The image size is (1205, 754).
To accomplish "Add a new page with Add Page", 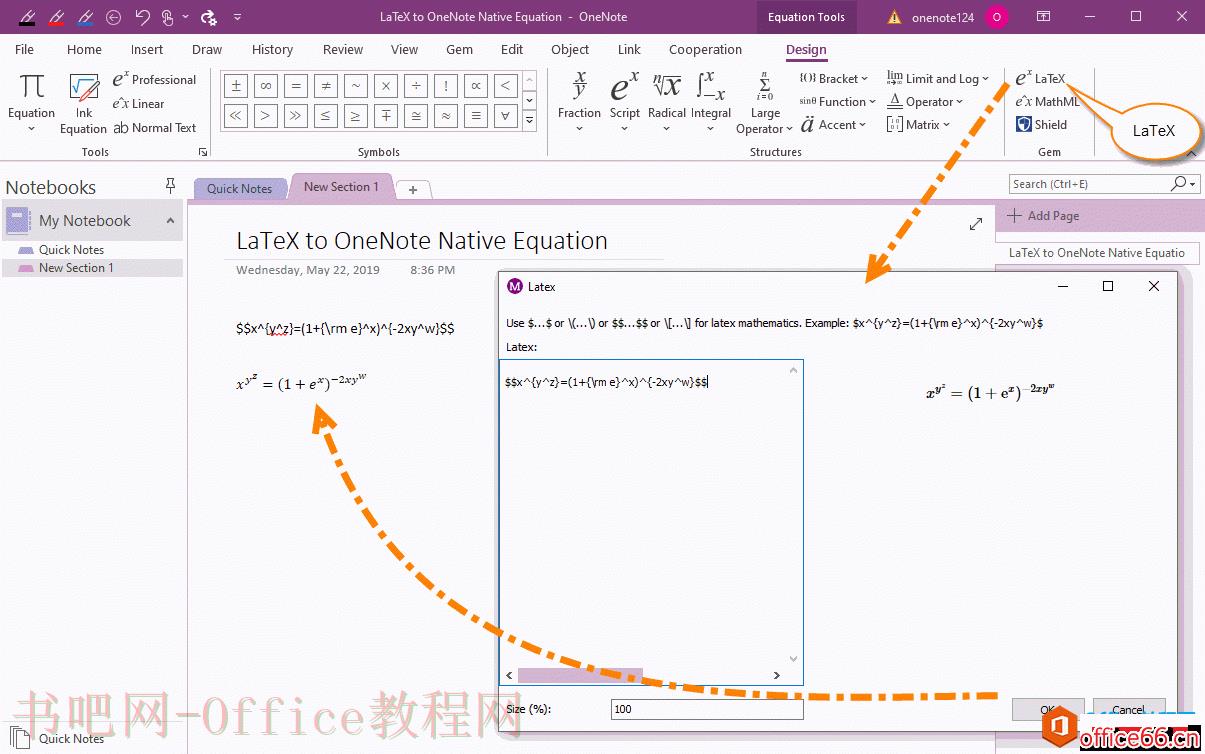I will coord(1044,215).
